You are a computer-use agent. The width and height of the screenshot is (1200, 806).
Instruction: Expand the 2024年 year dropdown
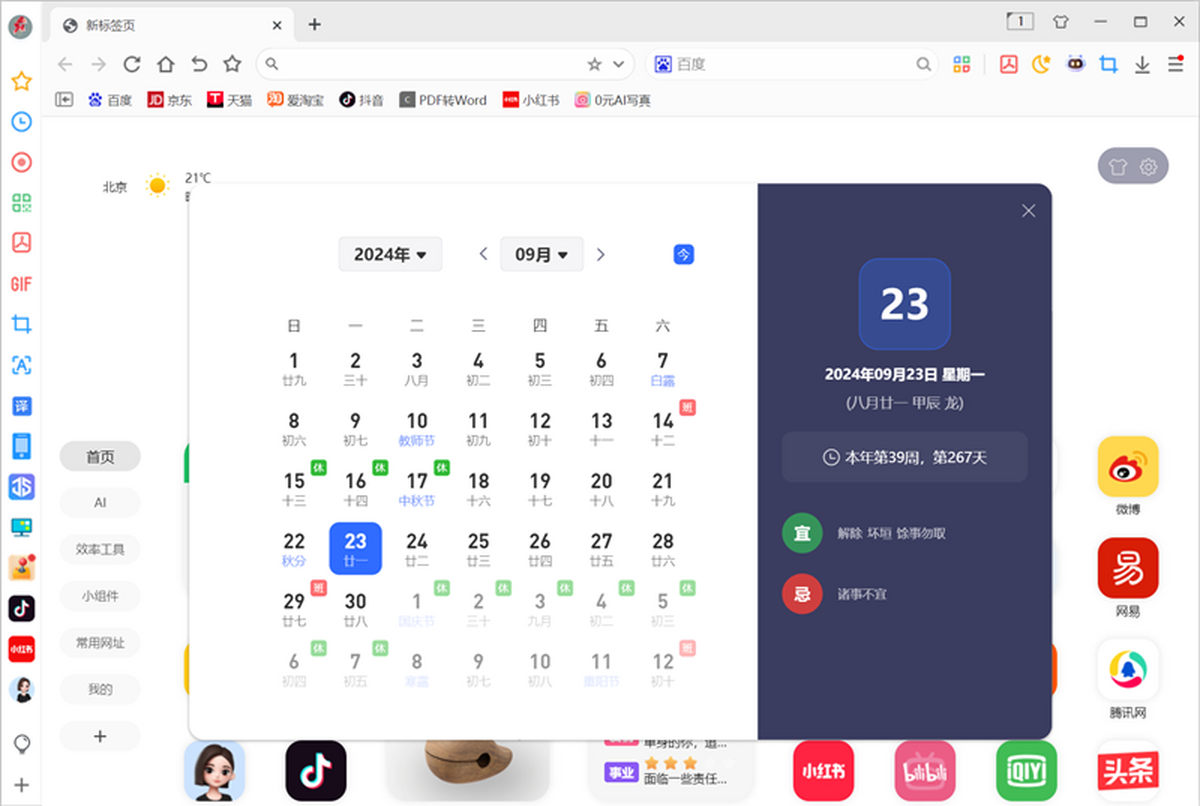coord(390,255)
